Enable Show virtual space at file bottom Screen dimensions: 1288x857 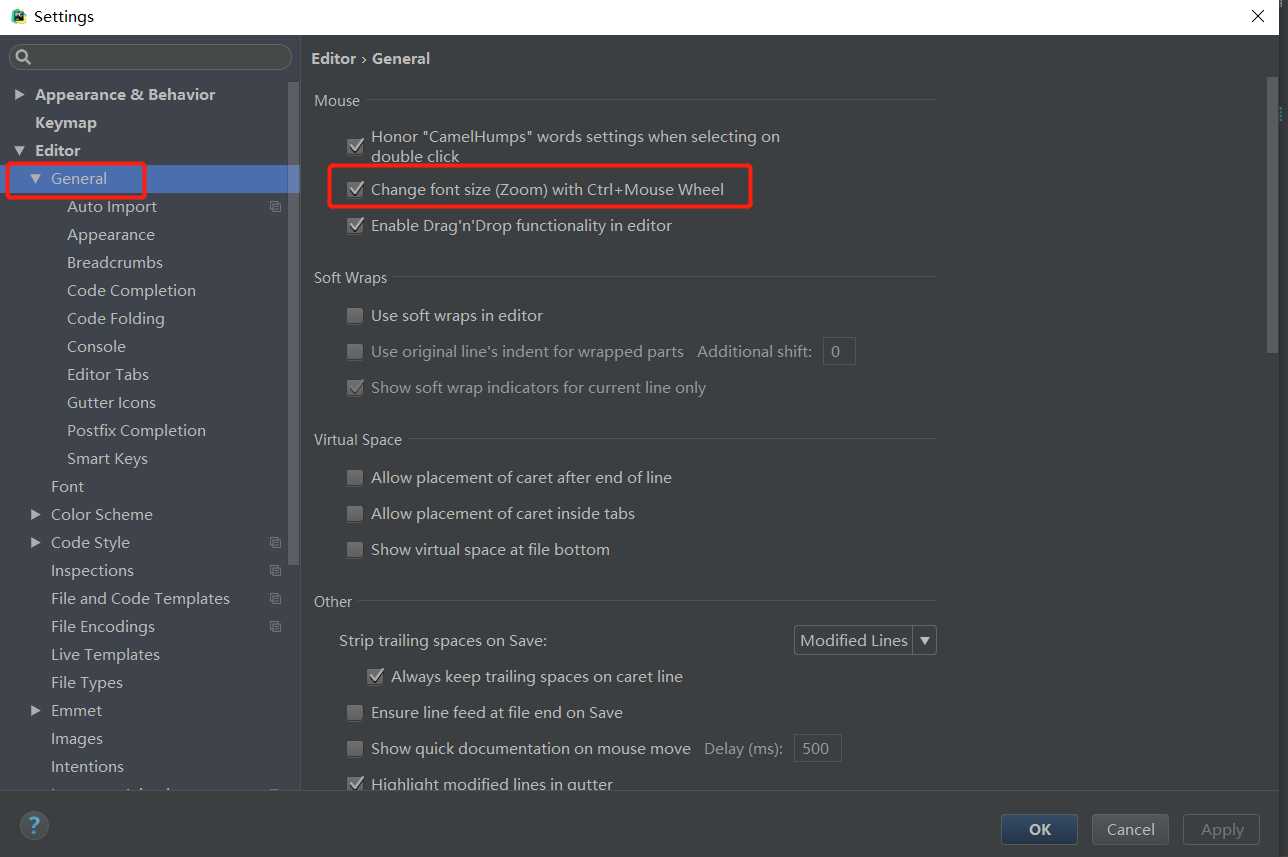(355, 550)
